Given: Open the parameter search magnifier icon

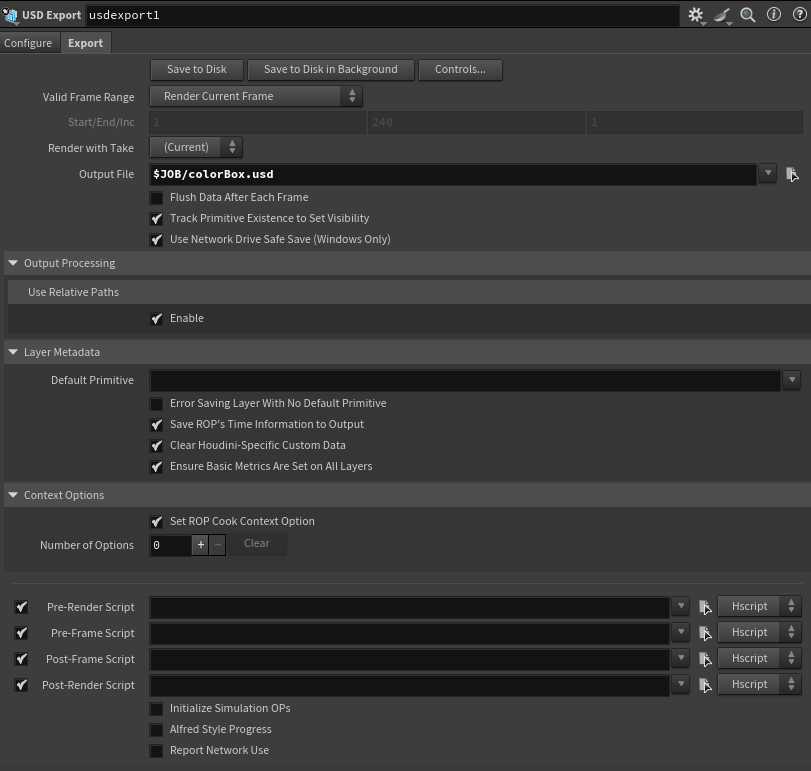Looking at the screenshot, I should point(746,15).
